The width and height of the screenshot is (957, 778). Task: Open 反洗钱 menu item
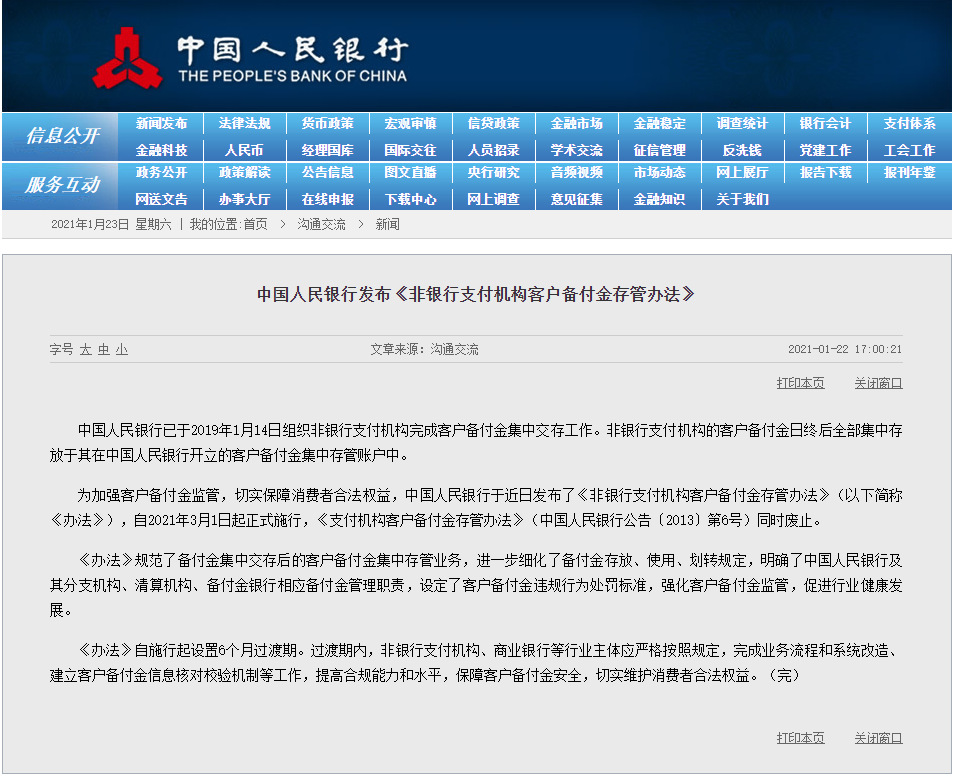[742, 150]
